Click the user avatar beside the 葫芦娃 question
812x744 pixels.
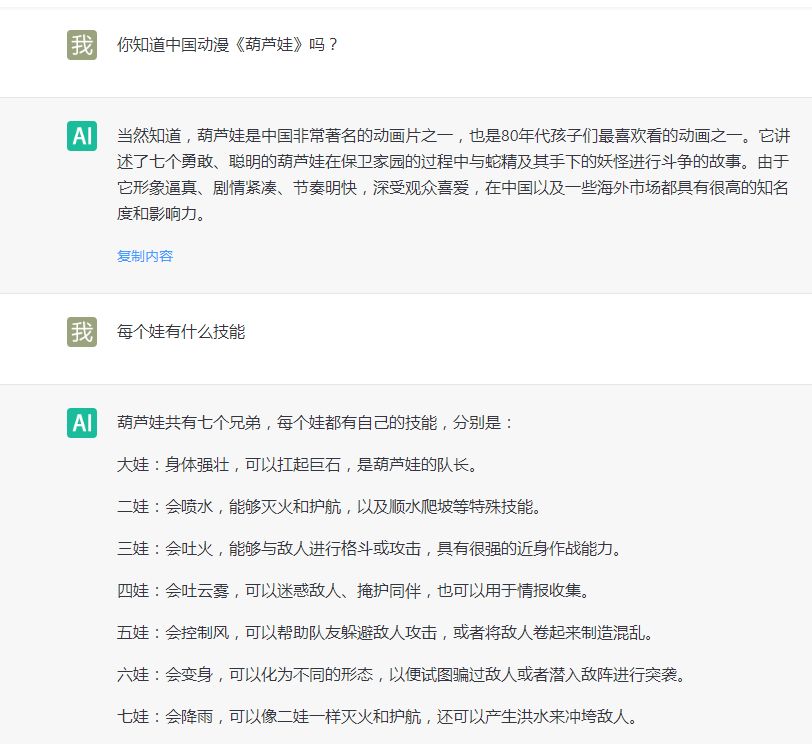click(x=82, y=45)
